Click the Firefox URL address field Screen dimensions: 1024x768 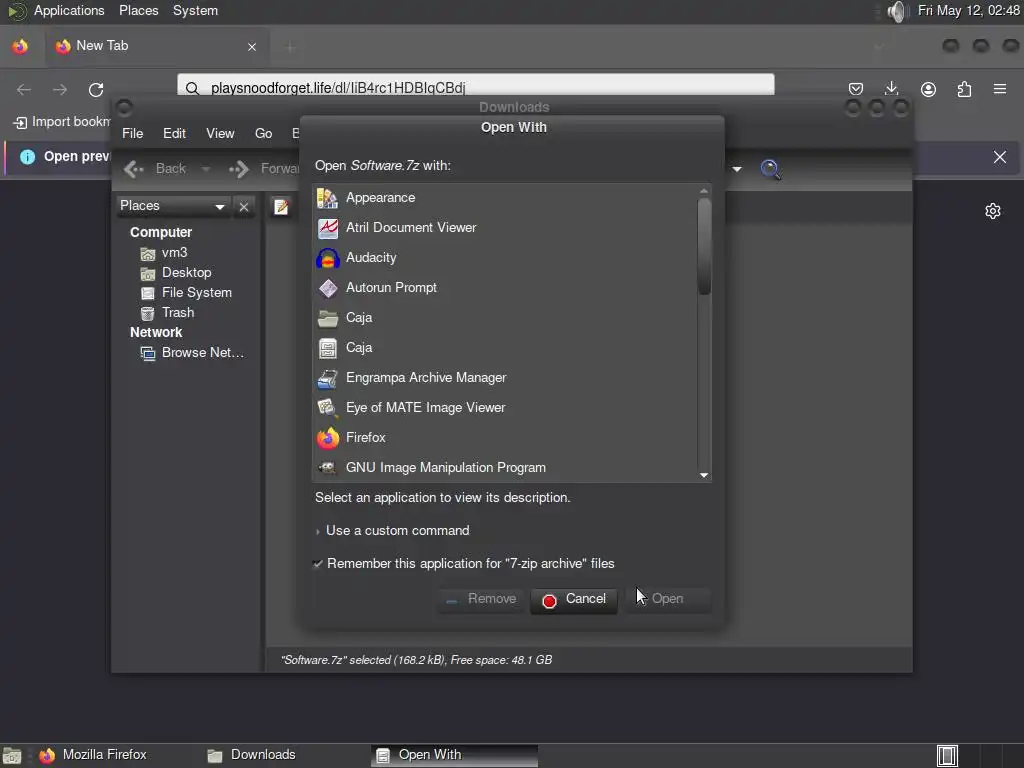click(475, 87)
